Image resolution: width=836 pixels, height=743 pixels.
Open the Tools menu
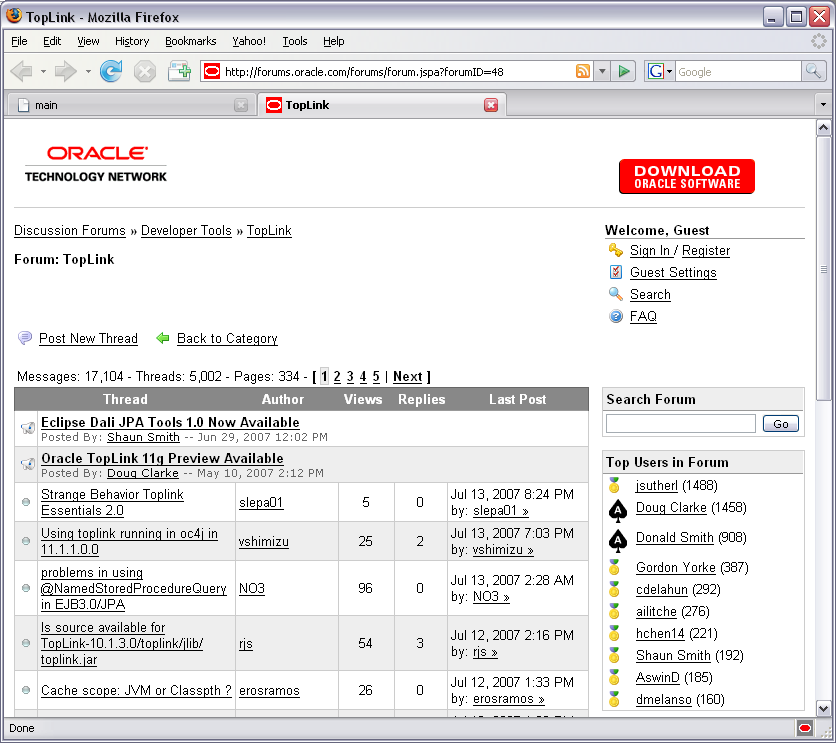coord(294,41)
